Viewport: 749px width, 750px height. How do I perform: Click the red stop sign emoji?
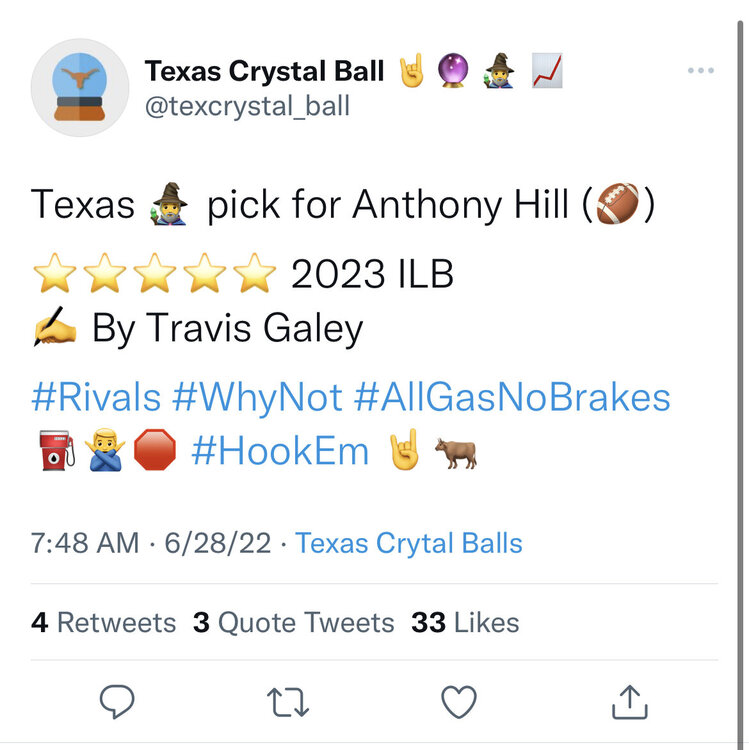(x=155, y=452)
